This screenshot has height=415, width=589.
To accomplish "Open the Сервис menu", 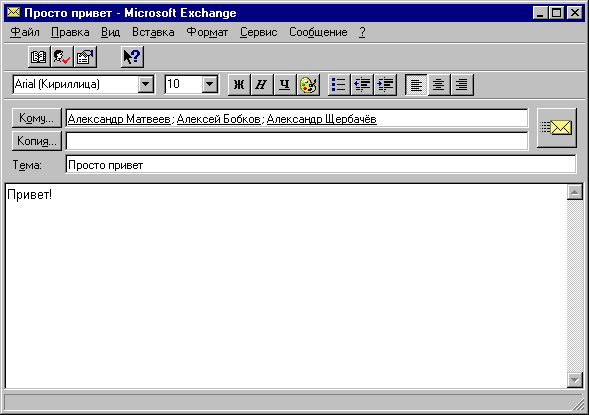I will pyautogui.click(x=258, y=32).
